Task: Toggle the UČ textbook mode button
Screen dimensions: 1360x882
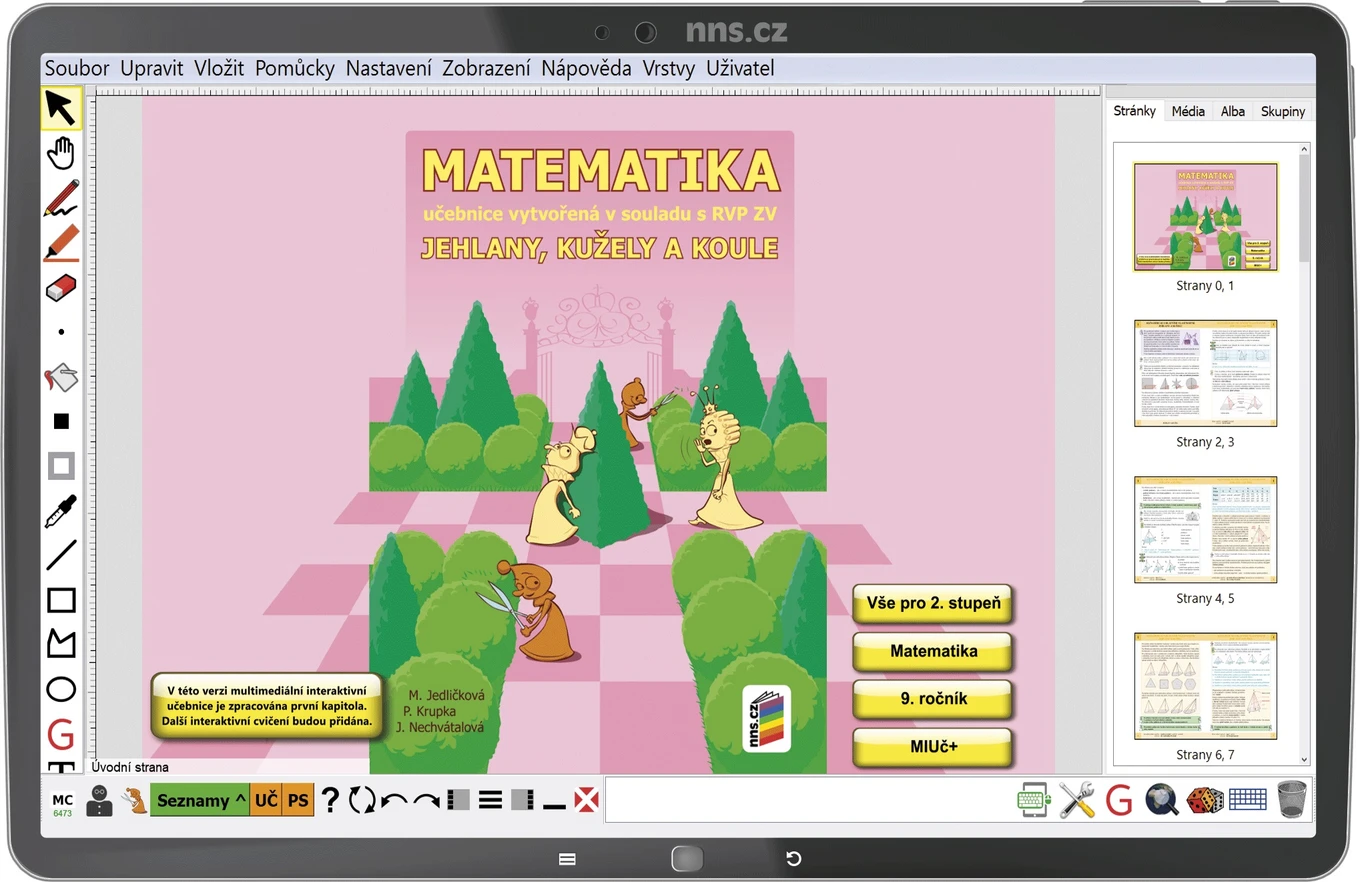Action: pyautogui.click(x=266, y=800)
